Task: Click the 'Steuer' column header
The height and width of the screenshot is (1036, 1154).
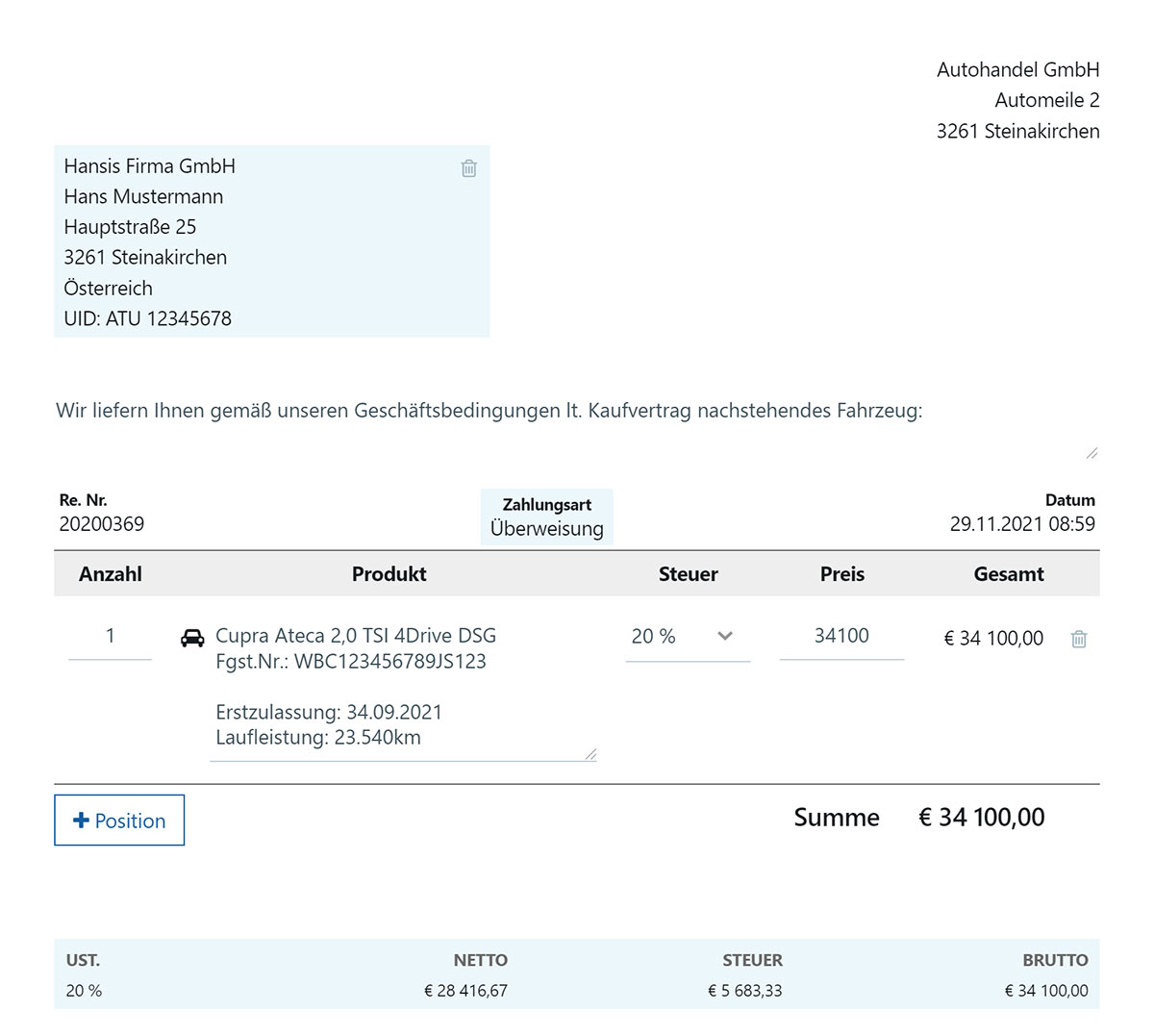Action: 689,574
